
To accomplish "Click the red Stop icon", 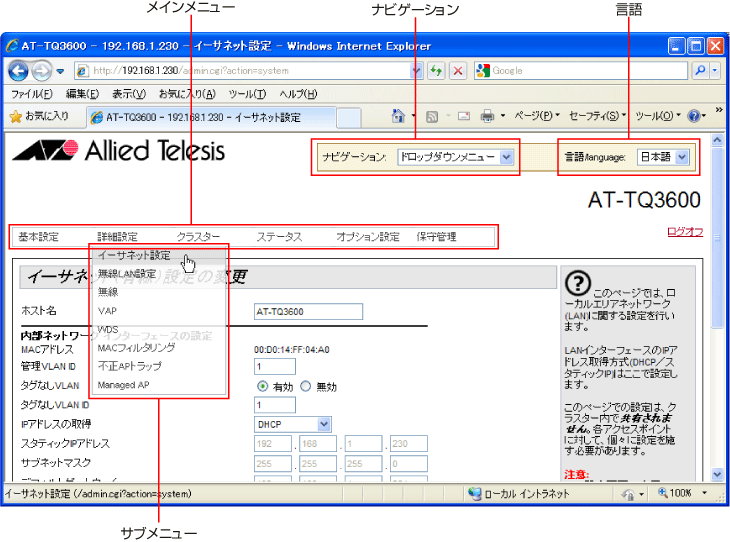I will [458, 71].
